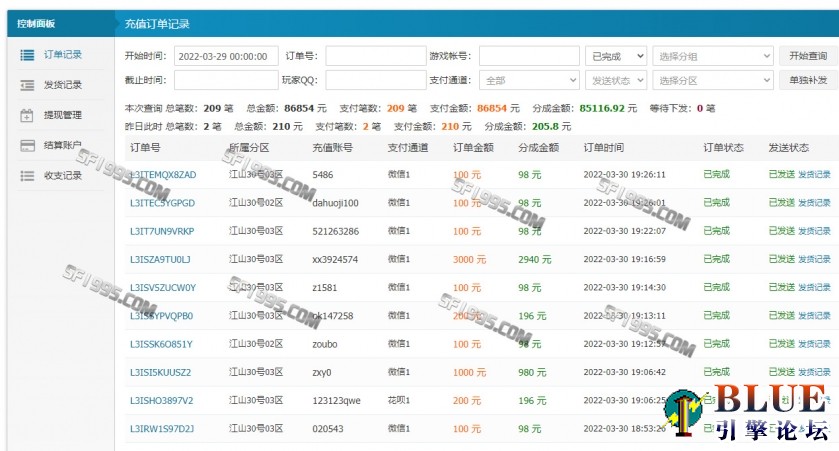Click the 订单记录 list icon in sidebar
Image resolution: width=839 pixels, height=451 pixels.
pos(27,55)
